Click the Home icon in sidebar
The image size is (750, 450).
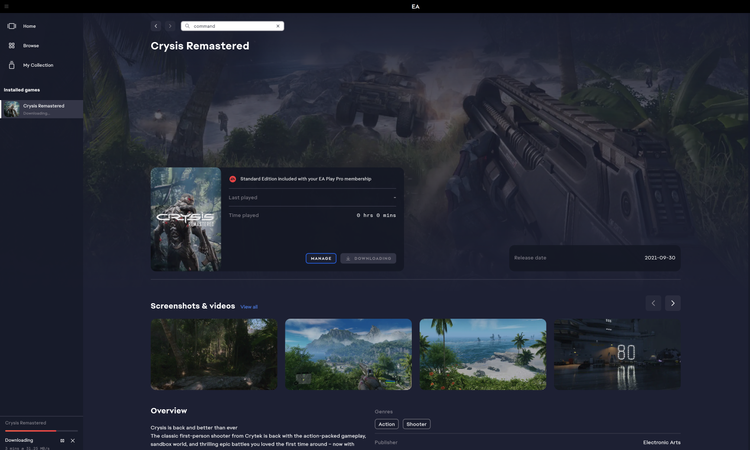click(x=12, y=26)
